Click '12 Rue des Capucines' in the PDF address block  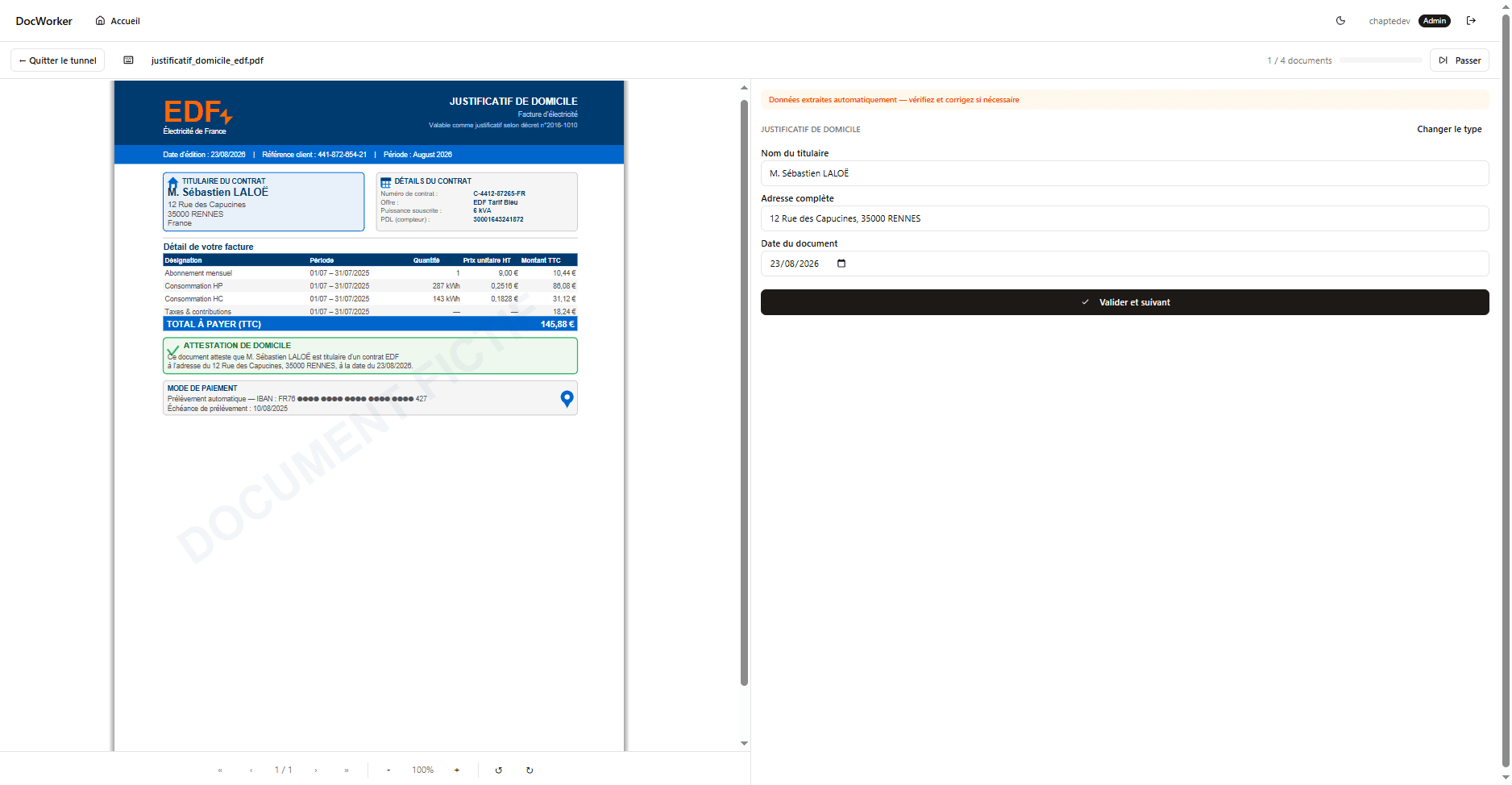206,205
